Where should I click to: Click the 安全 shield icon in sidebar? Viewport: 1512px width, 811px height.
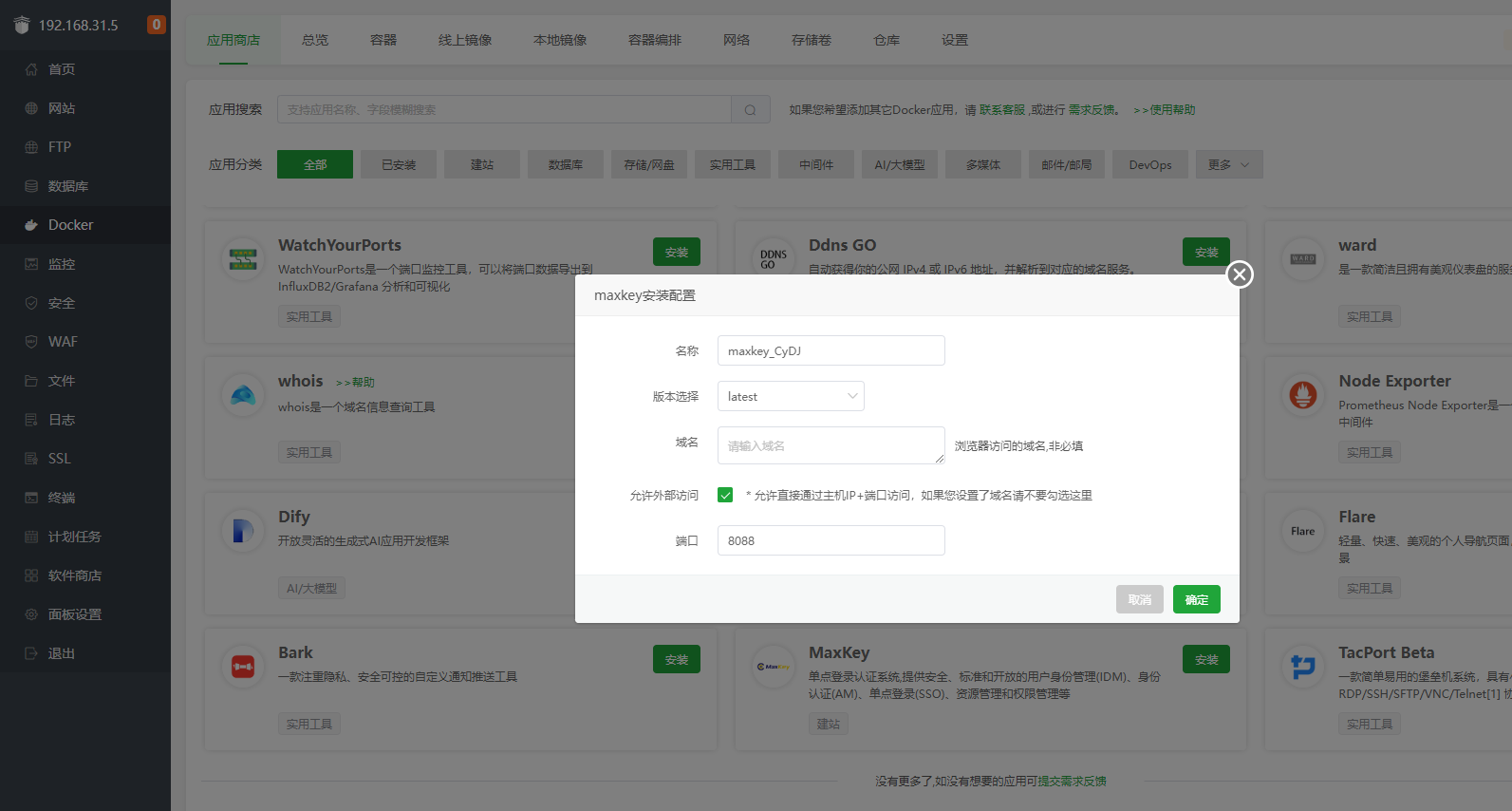(x=31, y=303)
